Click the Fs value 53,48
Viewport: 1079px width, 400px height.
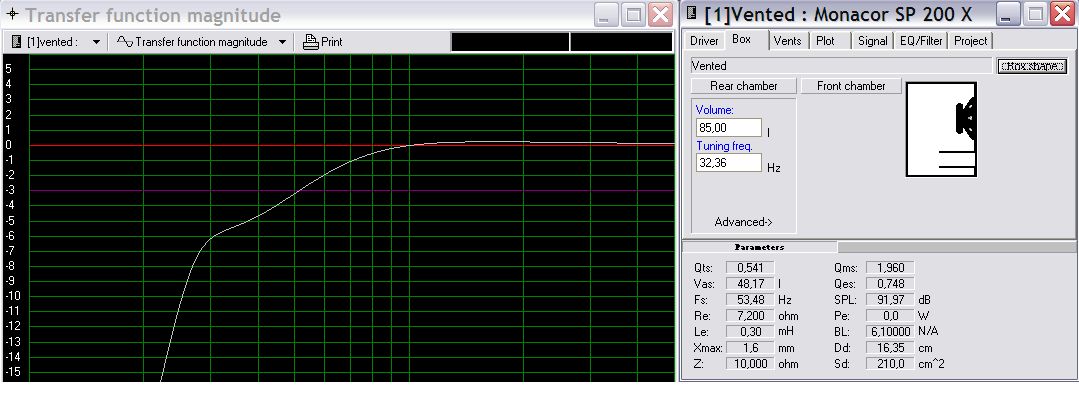pos(751,299)
